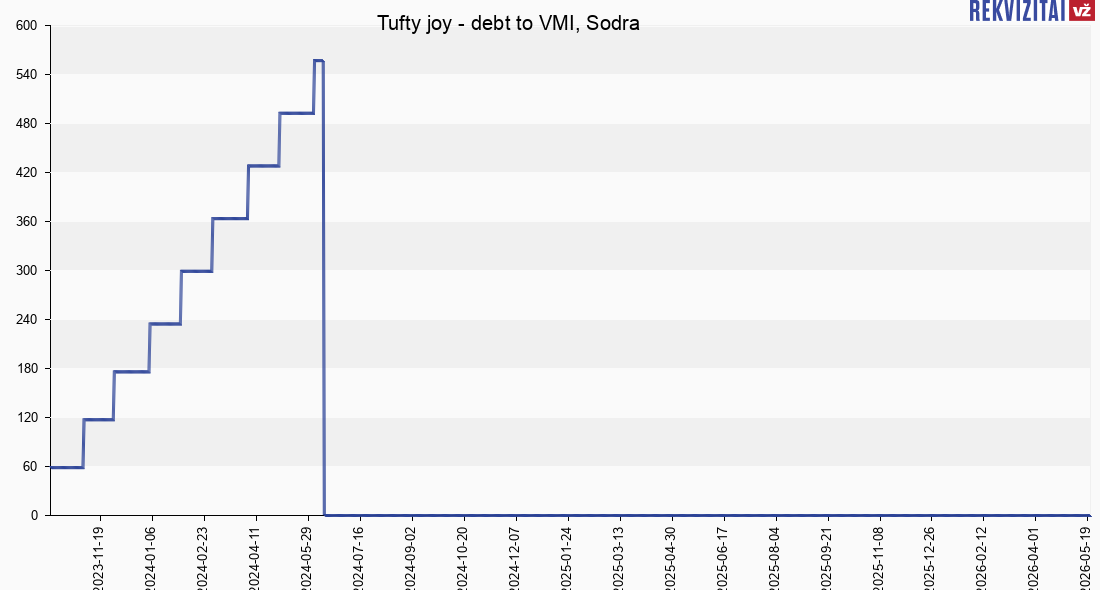Screen dimensions: 1100x590
Task: Click the vertical drop of the debt line
Action: [x=323, y=288]
